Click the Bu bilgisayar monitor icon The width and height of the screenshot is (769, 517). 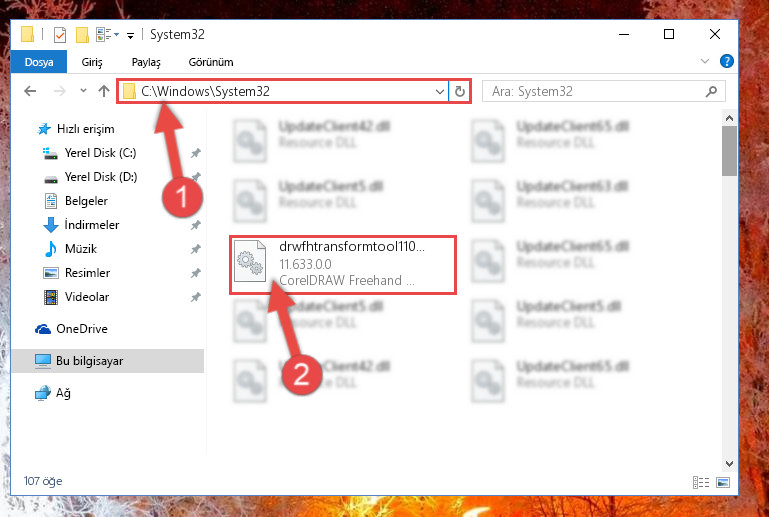pos(43,362)
